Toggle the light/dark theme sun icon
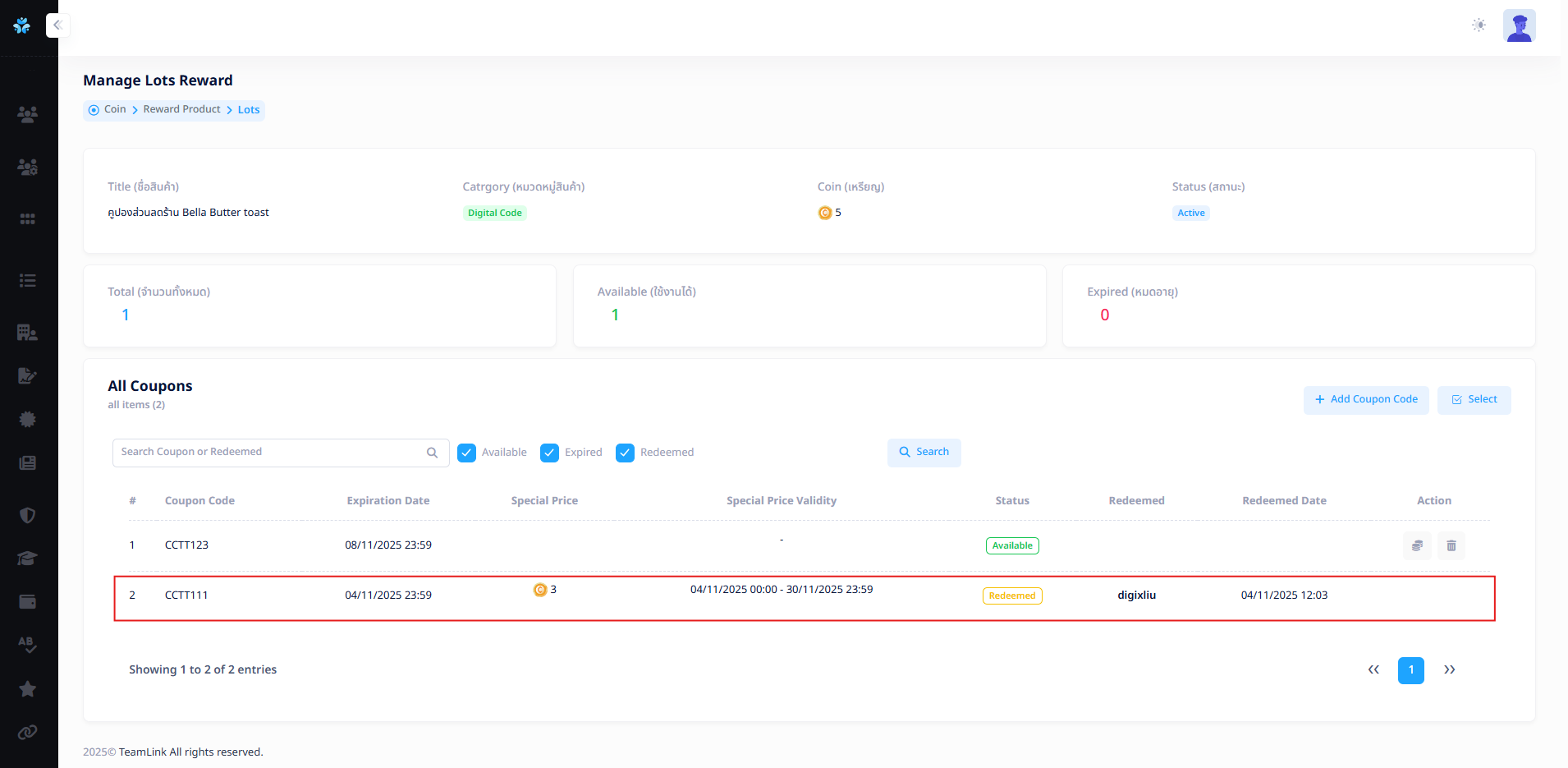 (x=1479, y=25)
